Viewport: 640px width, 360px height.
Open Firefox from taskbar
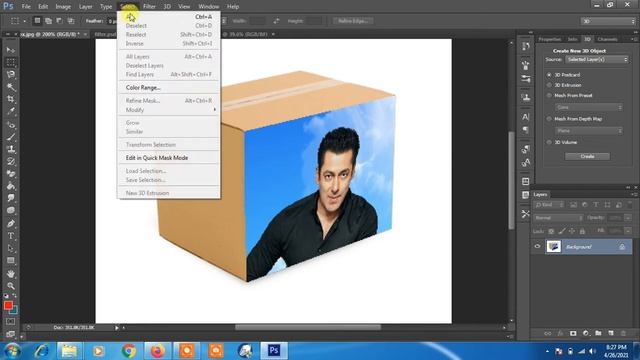(157, 351)
